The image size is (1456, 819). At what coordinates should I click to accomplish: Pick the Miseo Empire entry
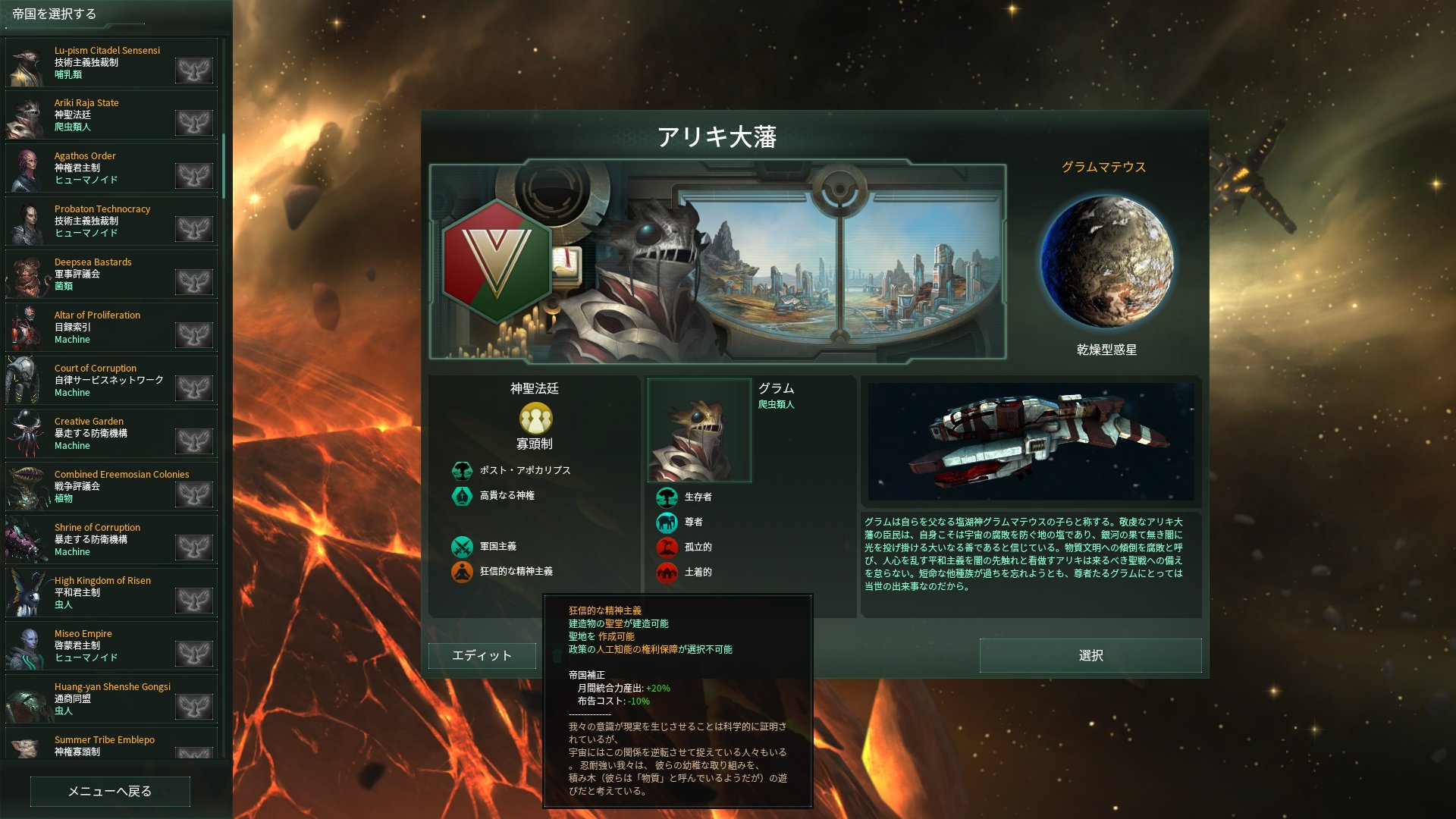click(x=111, y=646)
